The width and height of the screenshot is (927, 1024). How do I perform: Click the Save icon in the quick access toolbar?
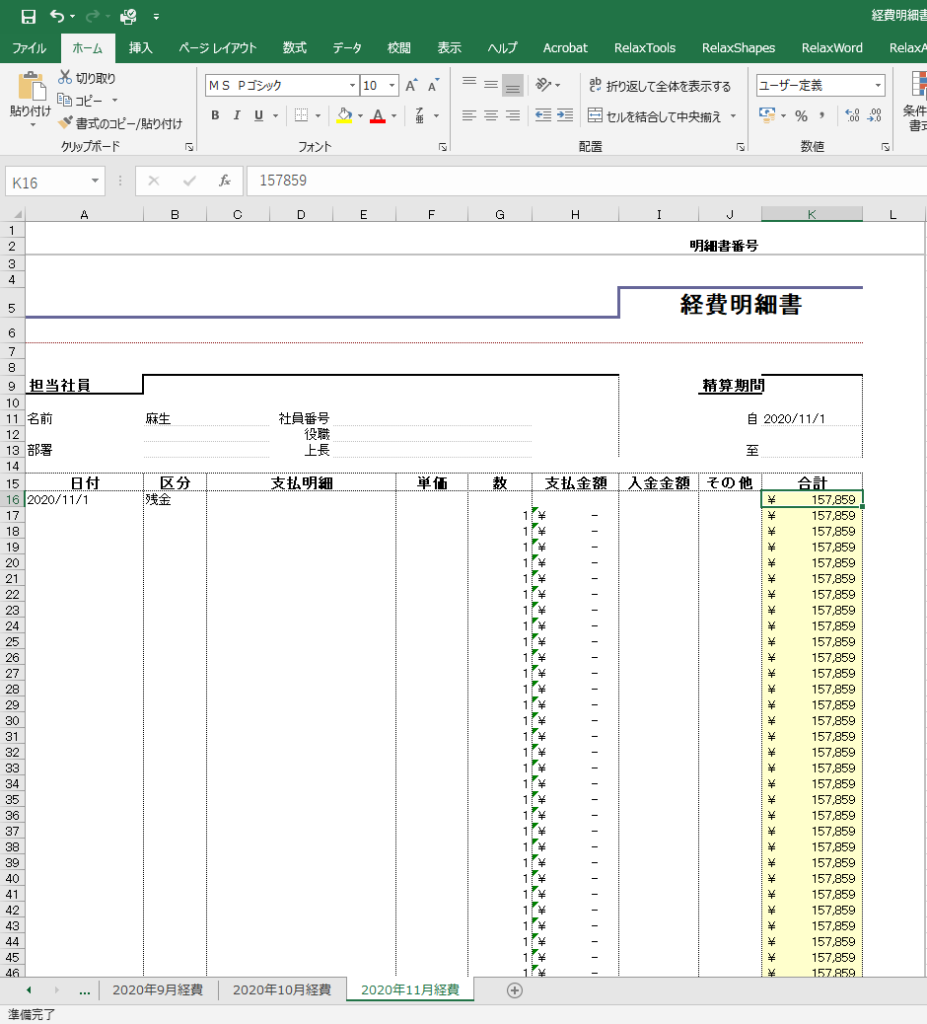pyautogui.click(x=28, y=16)
